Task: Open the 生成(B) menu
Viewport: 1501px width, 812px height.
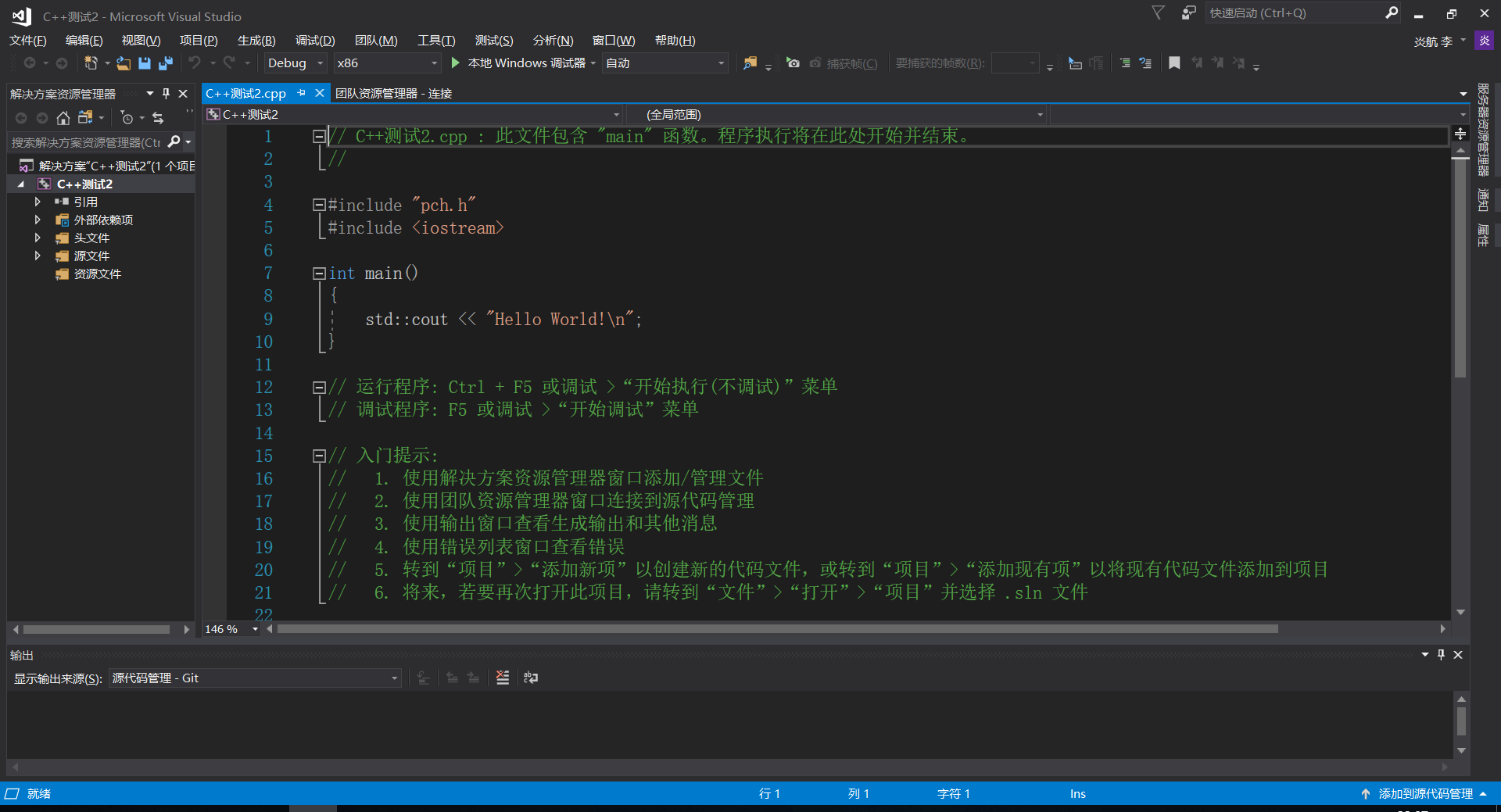Action: (x=256, y=41)
